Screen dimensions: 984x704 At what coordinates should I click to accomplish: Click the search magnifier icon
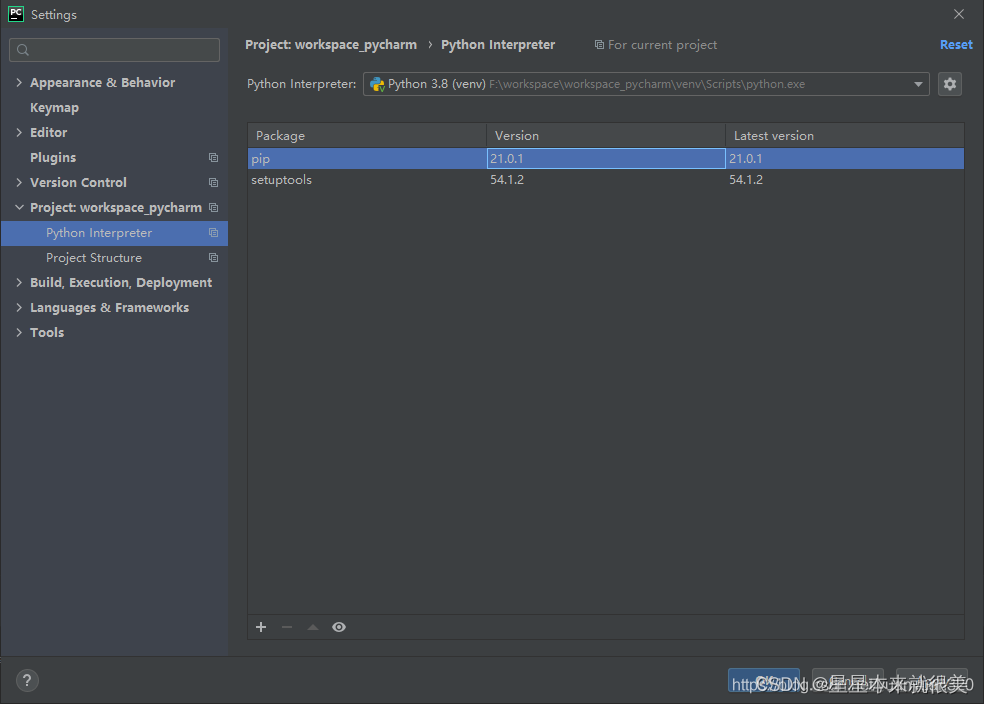[x=23, y=50]
